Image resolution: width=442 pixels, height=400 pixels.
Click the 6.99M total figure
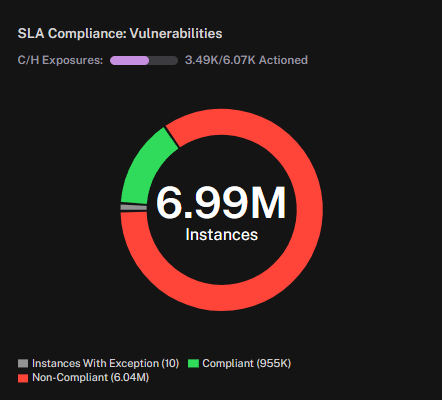[x=221, y=203]
